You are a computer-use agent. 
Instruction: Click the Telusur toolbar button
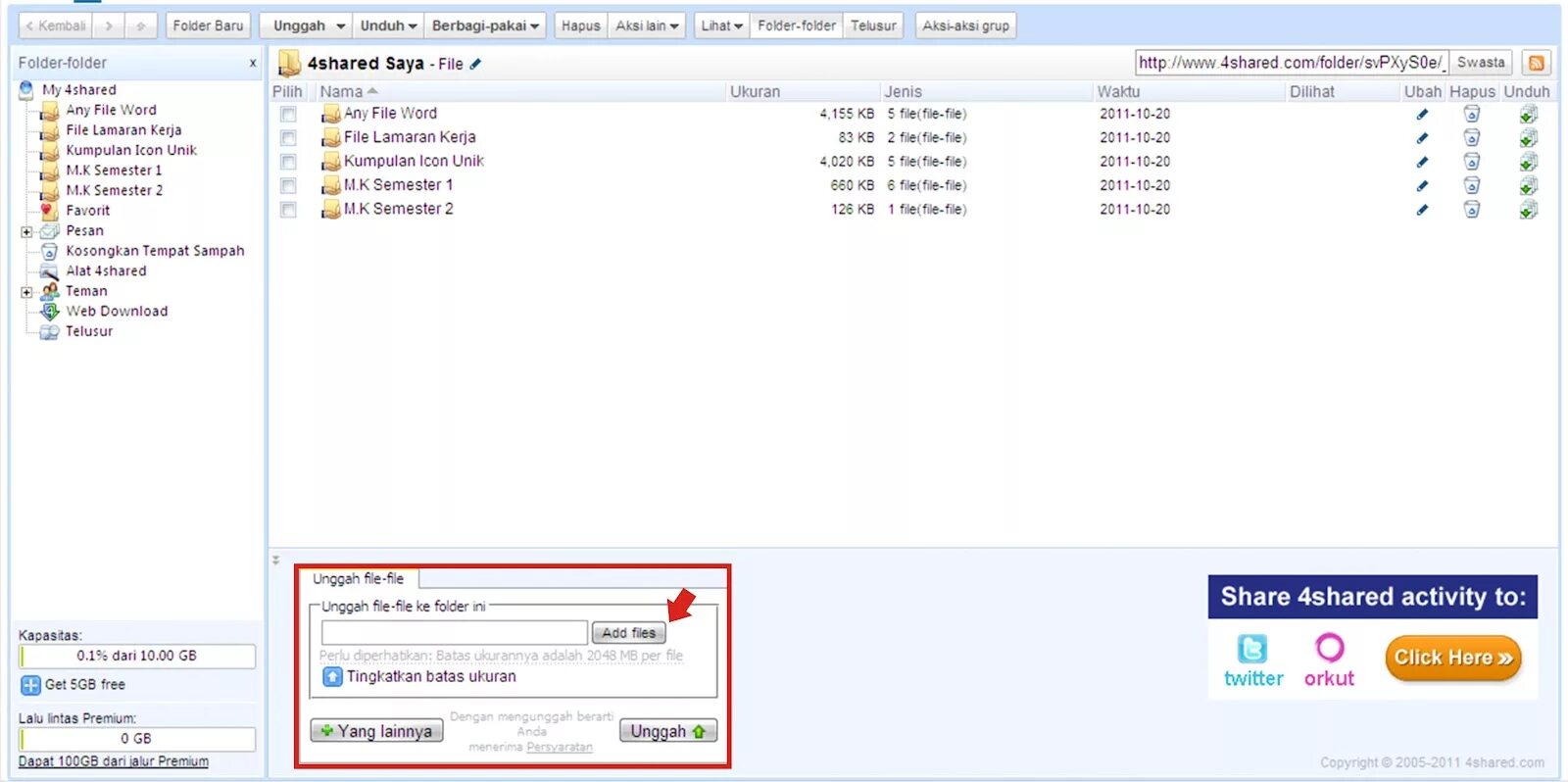click(872, 25)
